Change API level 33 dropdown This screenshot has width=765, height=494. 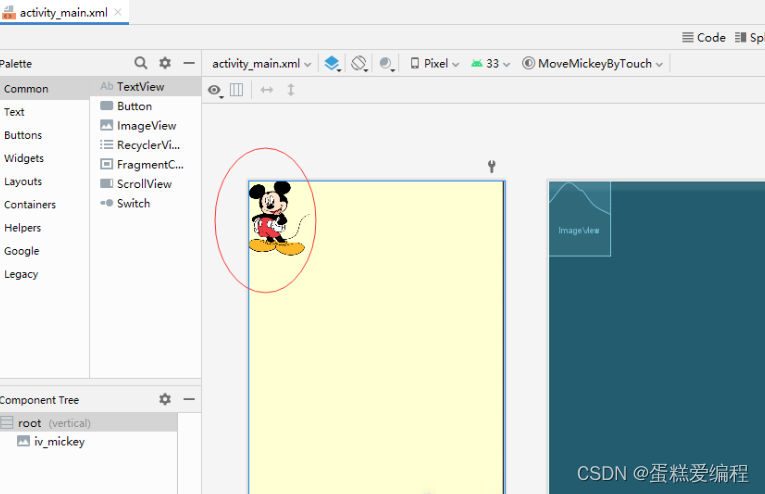pyautogui.click(x=490, y=64)
